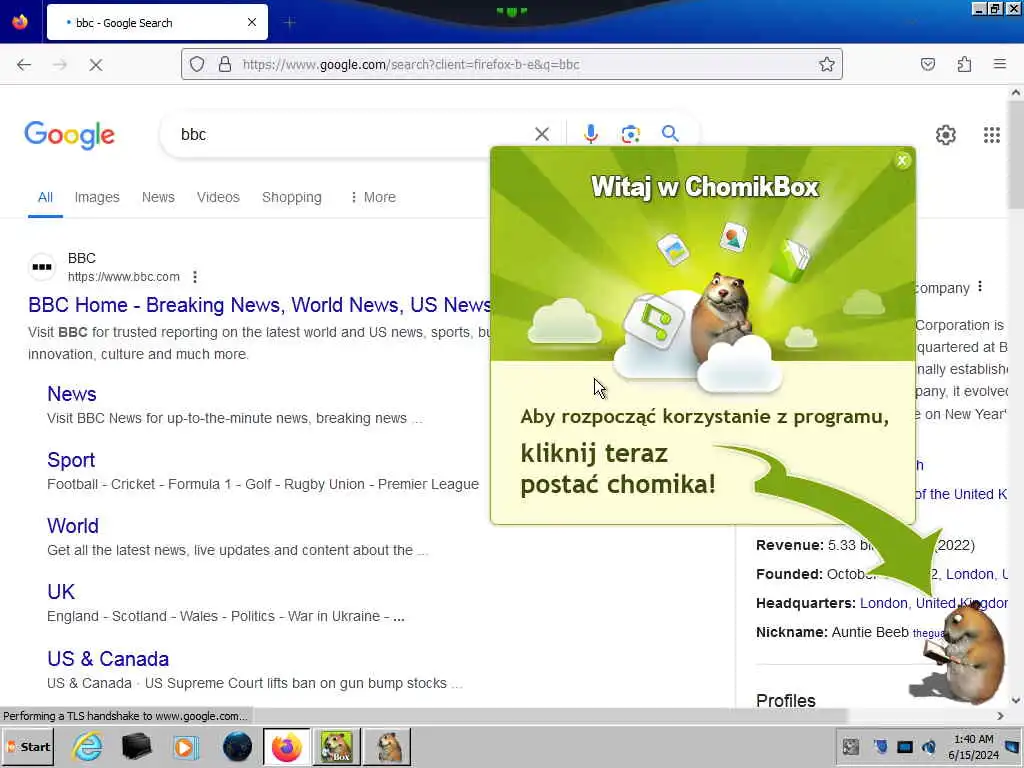1024x768 pixels.
Task: Click the Firefox logo icon in the title bar
Action: [x=20, y=22]
